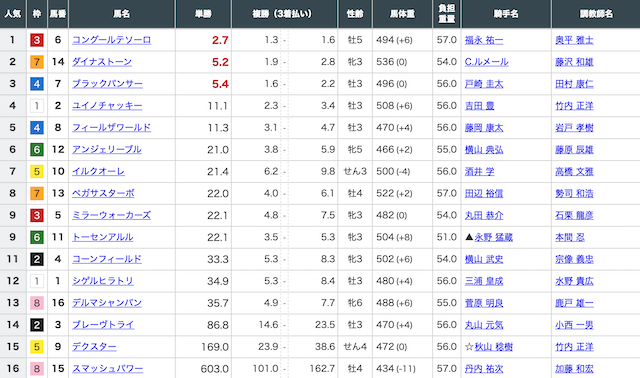The image size is (640, 378).
Task: Click yellow frame 5 badge beside イルクオーレ
Action: [x=37, y=171]
